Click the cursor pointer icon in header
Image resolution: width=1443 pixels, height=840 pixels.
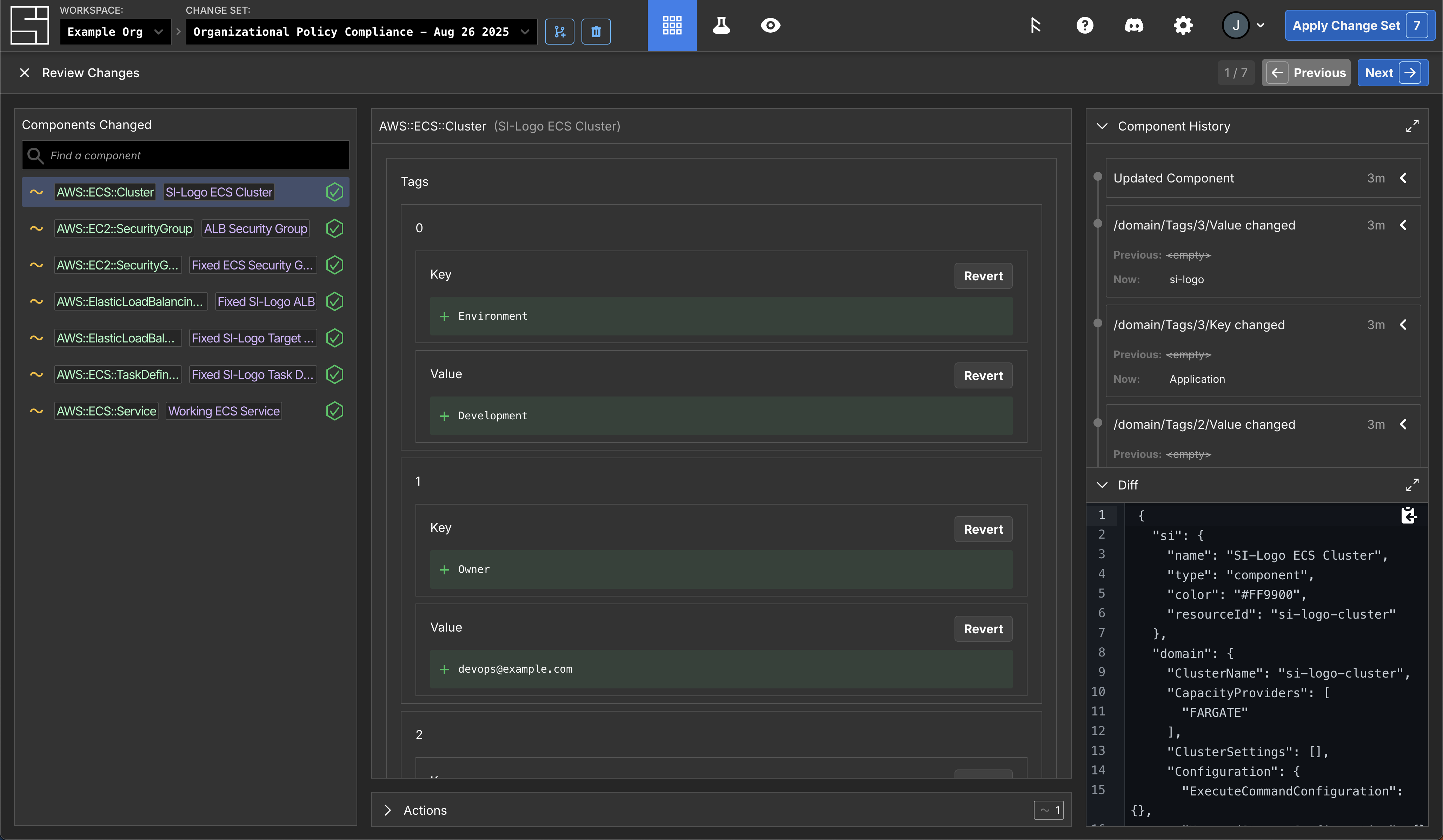point(1035,25)
